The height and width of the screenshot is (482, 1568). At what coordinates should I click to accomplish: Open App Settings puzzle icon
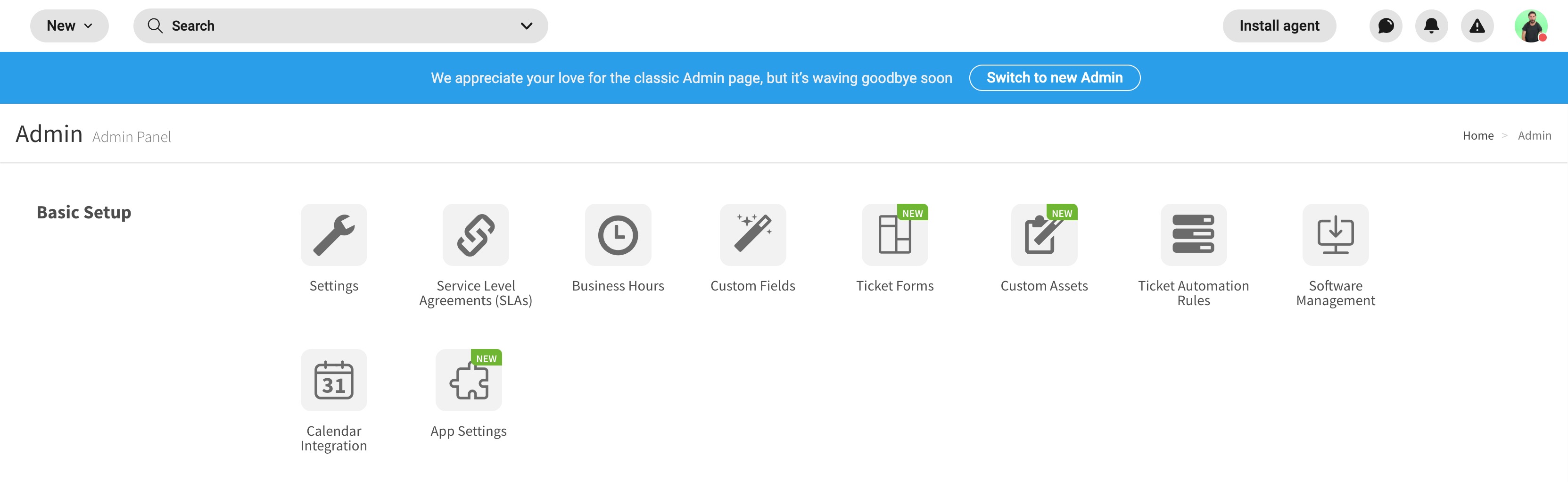click(469, 381)
